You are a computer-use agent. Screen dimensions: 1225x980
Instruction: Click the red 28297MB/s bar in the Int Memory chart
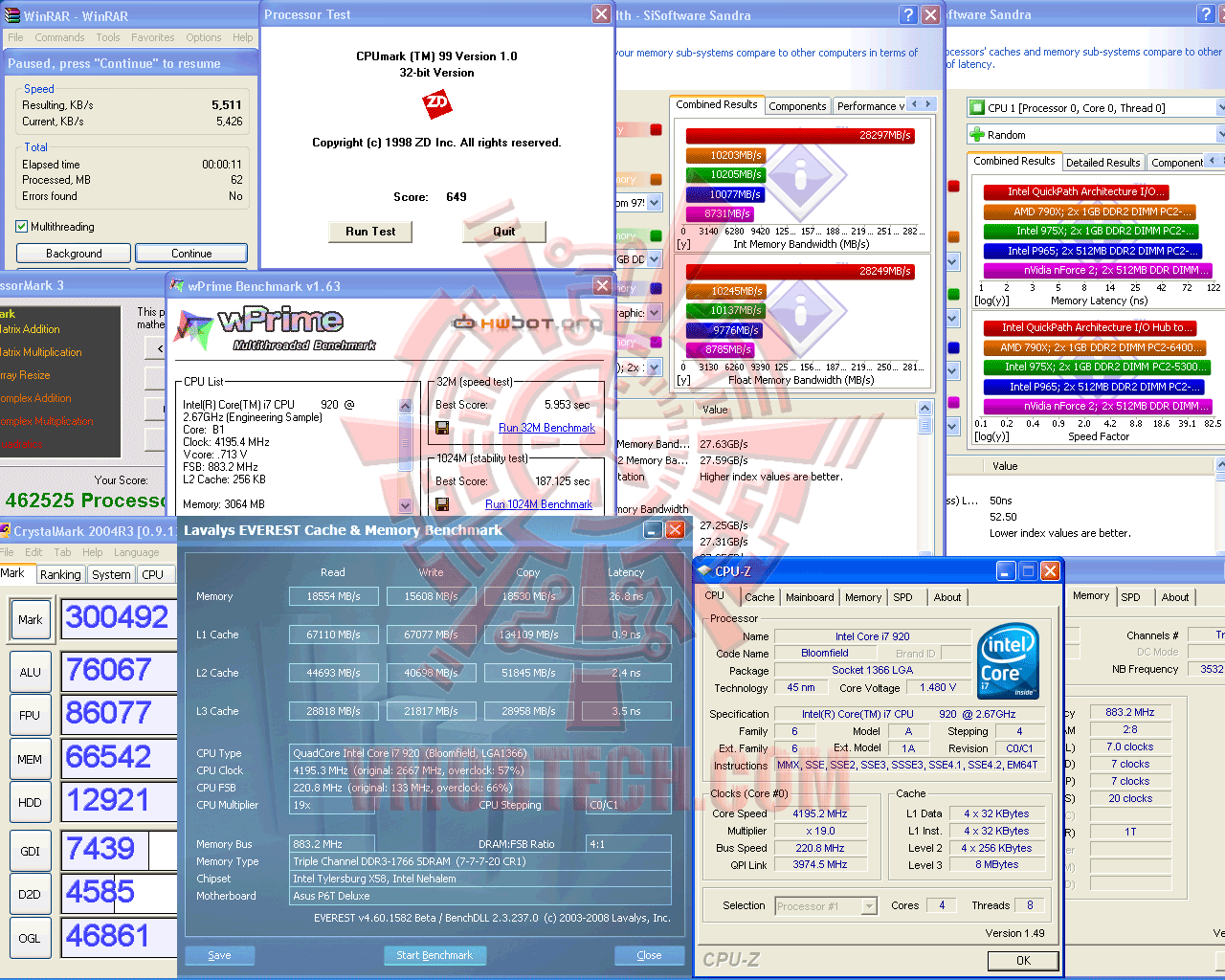click(x=800, y=136)
